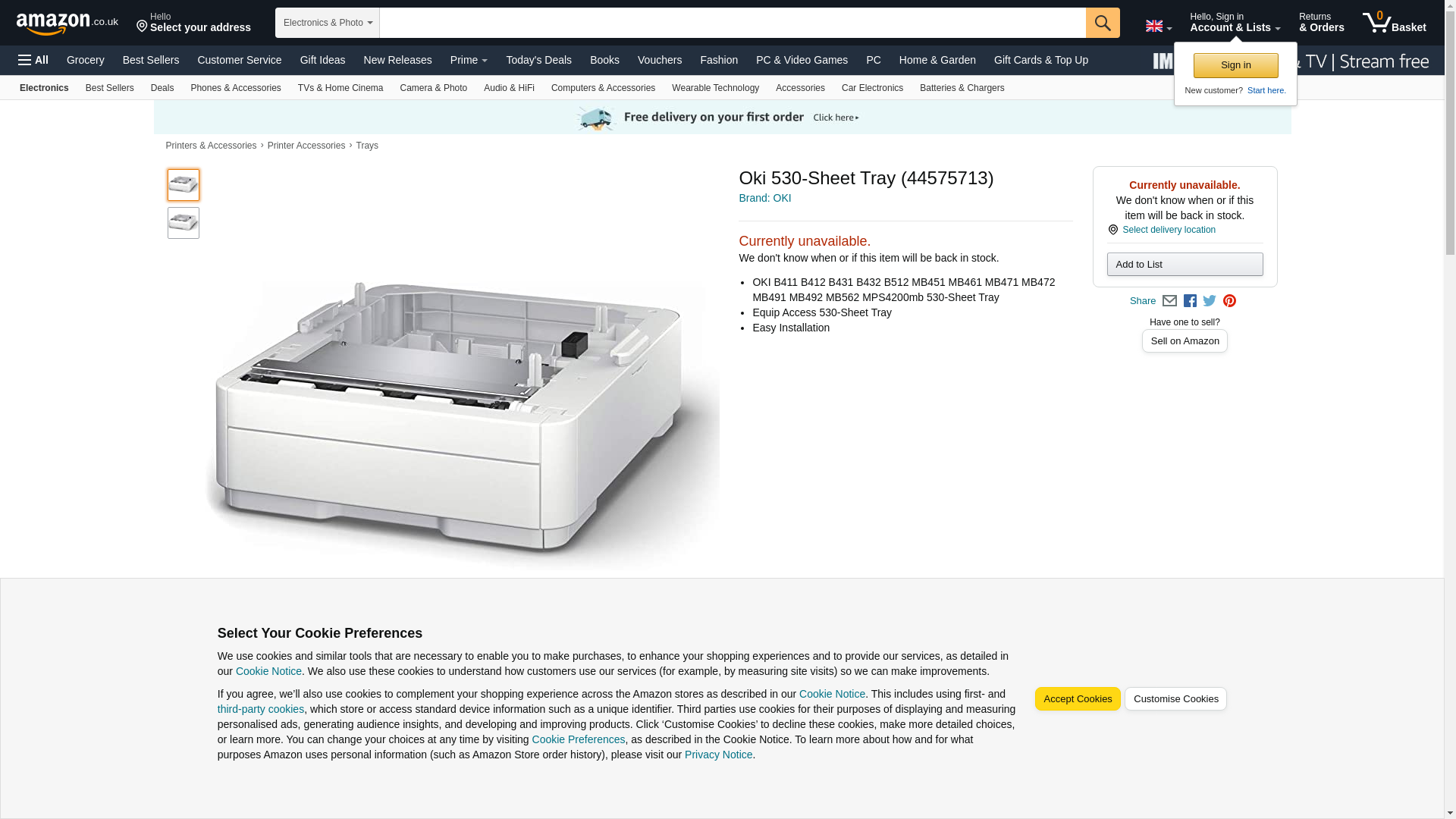Open the Today's Deals menu item
The height and width of the screenshot is (819, 1456).
(x=538, y=60)
